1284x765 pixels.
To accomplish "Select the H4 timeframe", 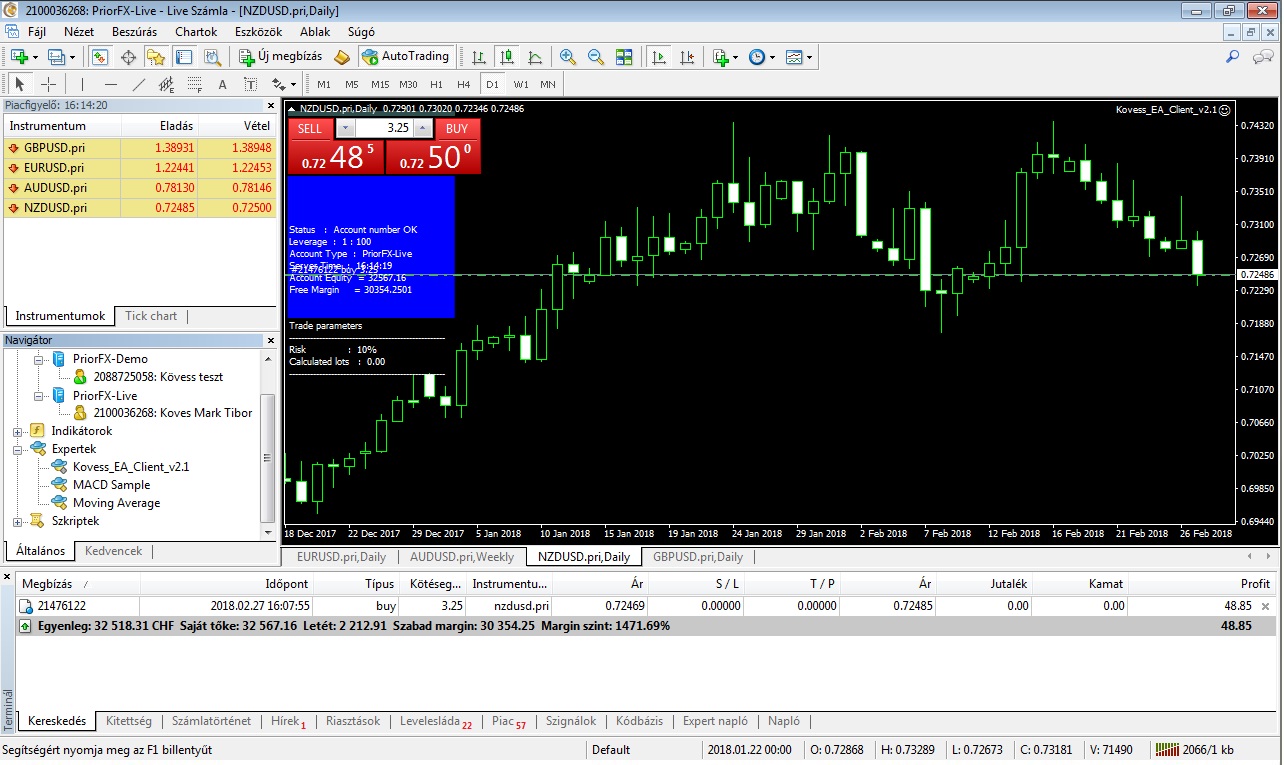I will (x=463, y=84).
